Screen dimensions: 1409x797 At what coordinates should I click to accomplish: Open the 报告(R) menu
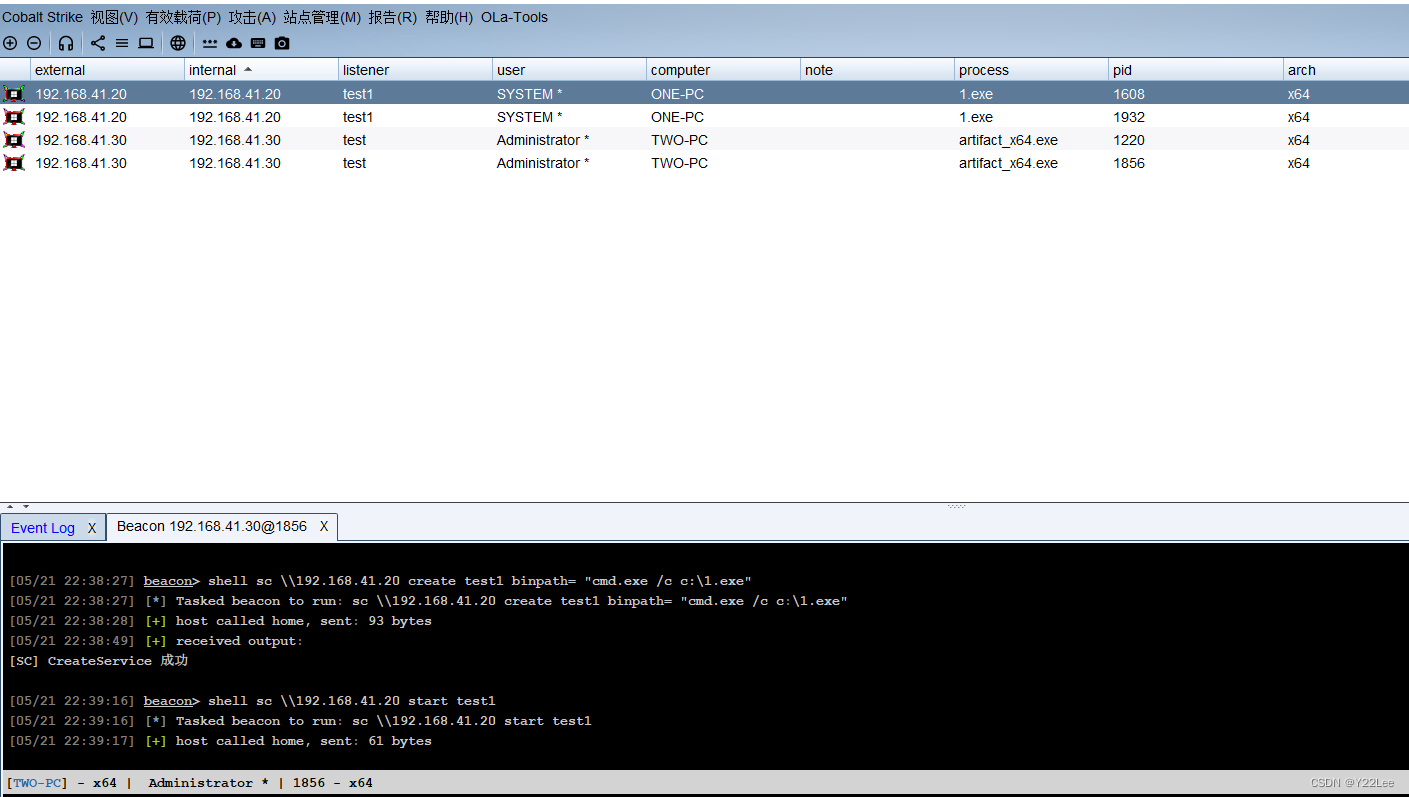pos(392,17)
